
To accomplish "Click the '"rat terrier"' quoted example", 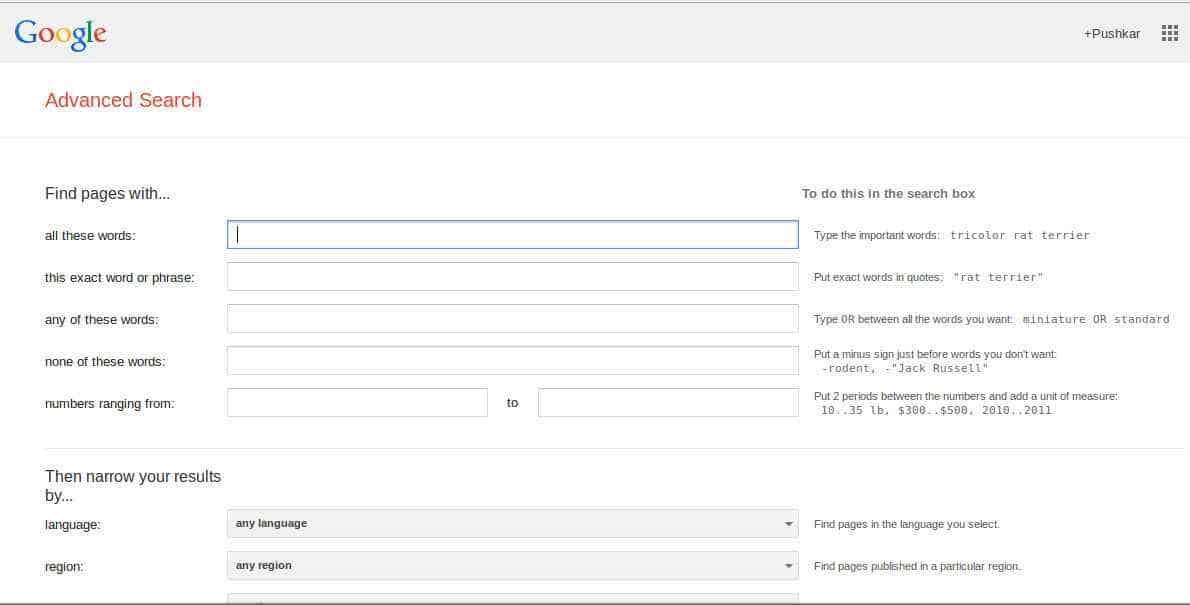I will click(998, 277).
